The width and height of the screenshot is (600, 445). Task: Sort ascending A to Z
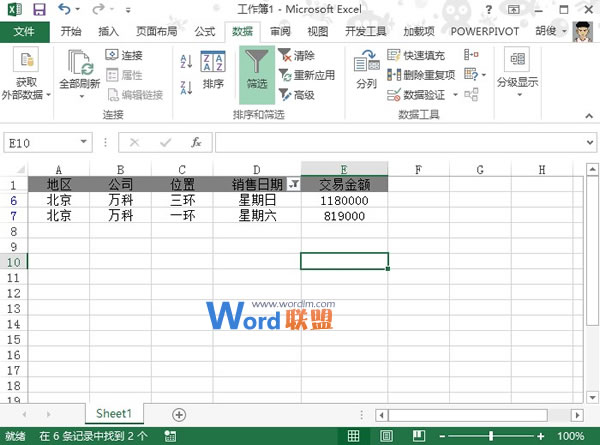186,61
